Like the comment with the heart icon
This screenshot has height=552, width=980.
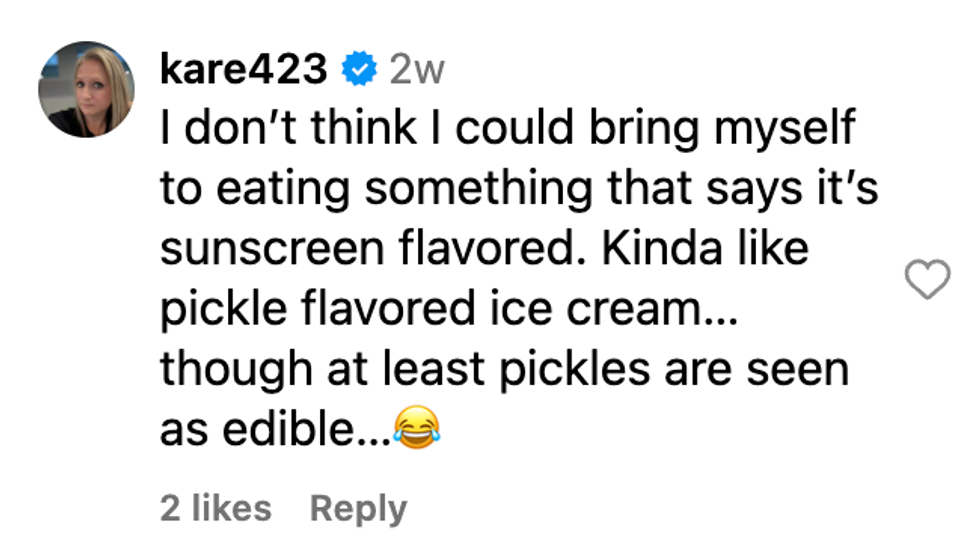point(927,279)
